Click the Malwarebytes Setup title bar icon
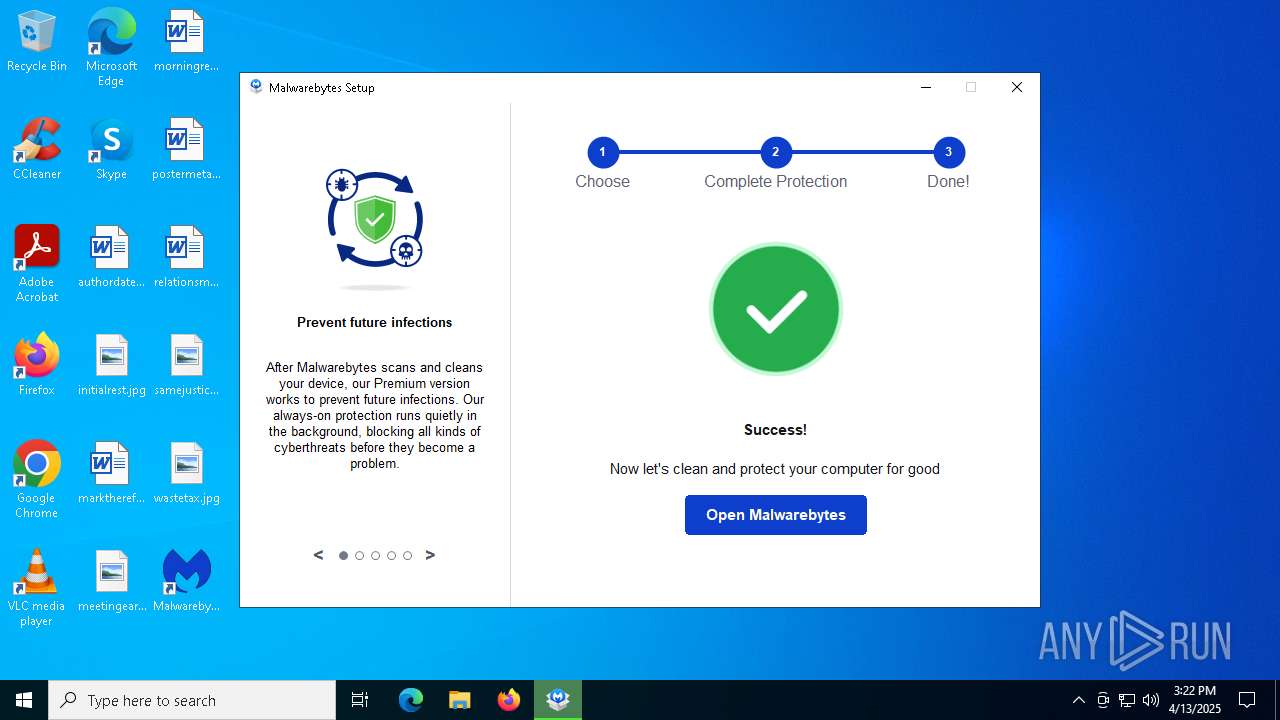The height and width of the screenshot is (720, 1280). click(256, 87)
